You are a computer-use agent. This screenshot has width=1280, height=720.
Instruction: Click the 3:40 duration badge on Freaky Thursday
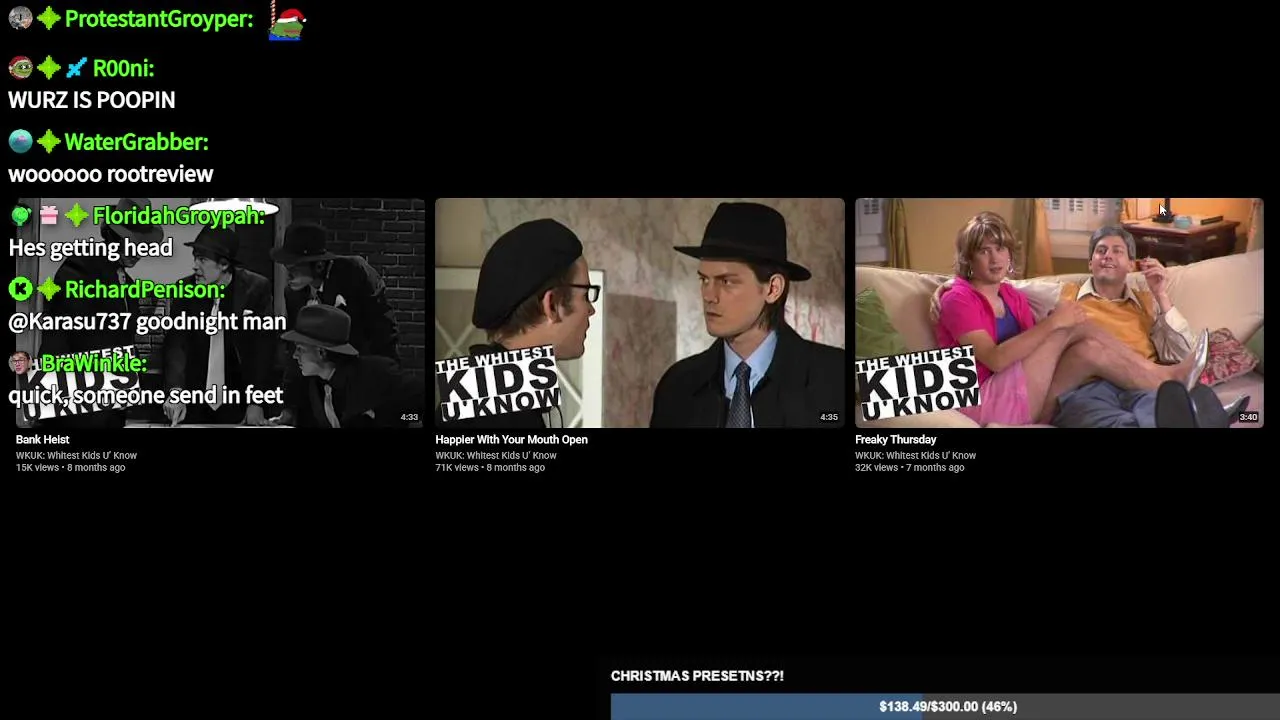1248,417
